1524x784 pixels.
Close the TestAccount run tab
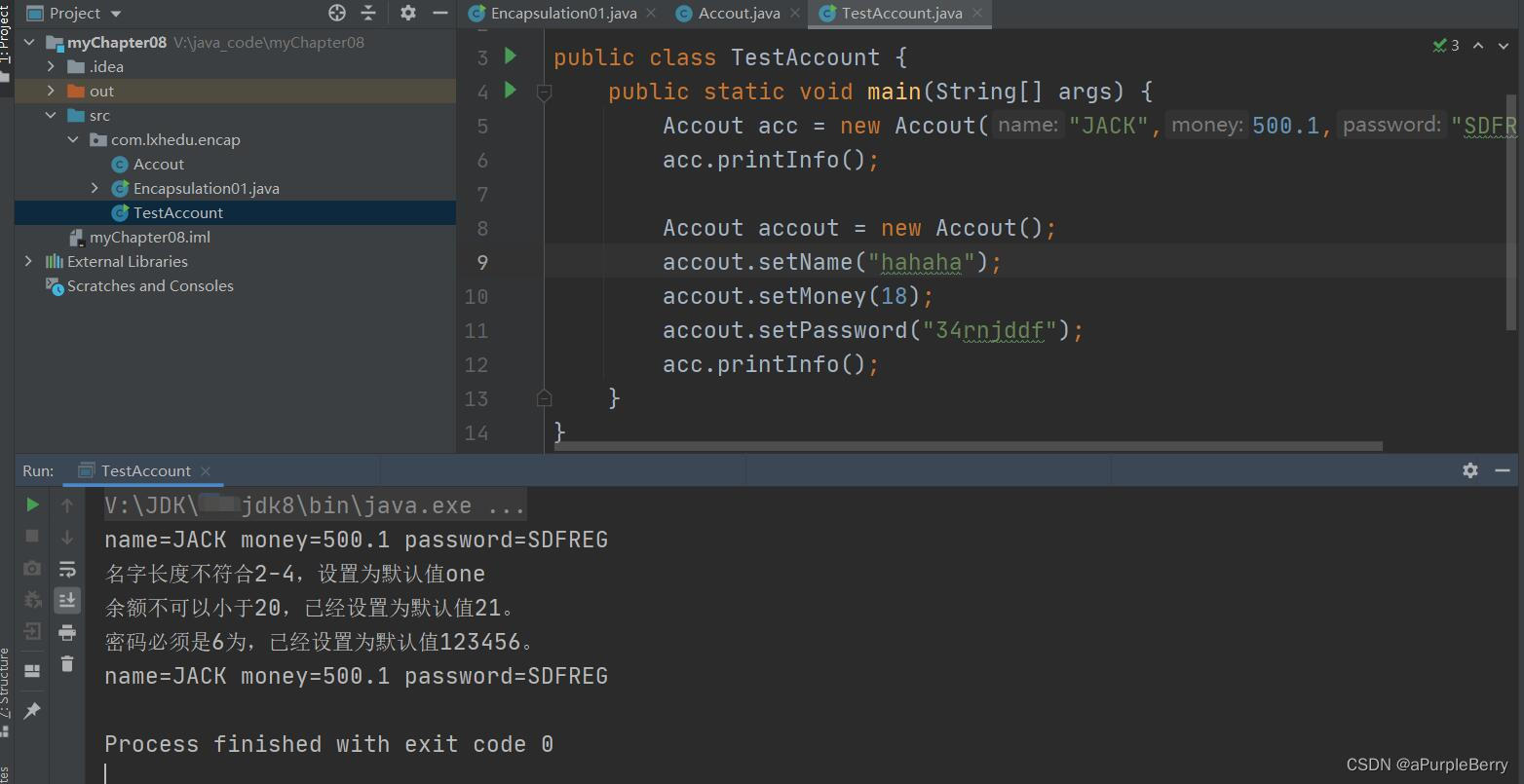pyautogui.click(x=206, y=470)
